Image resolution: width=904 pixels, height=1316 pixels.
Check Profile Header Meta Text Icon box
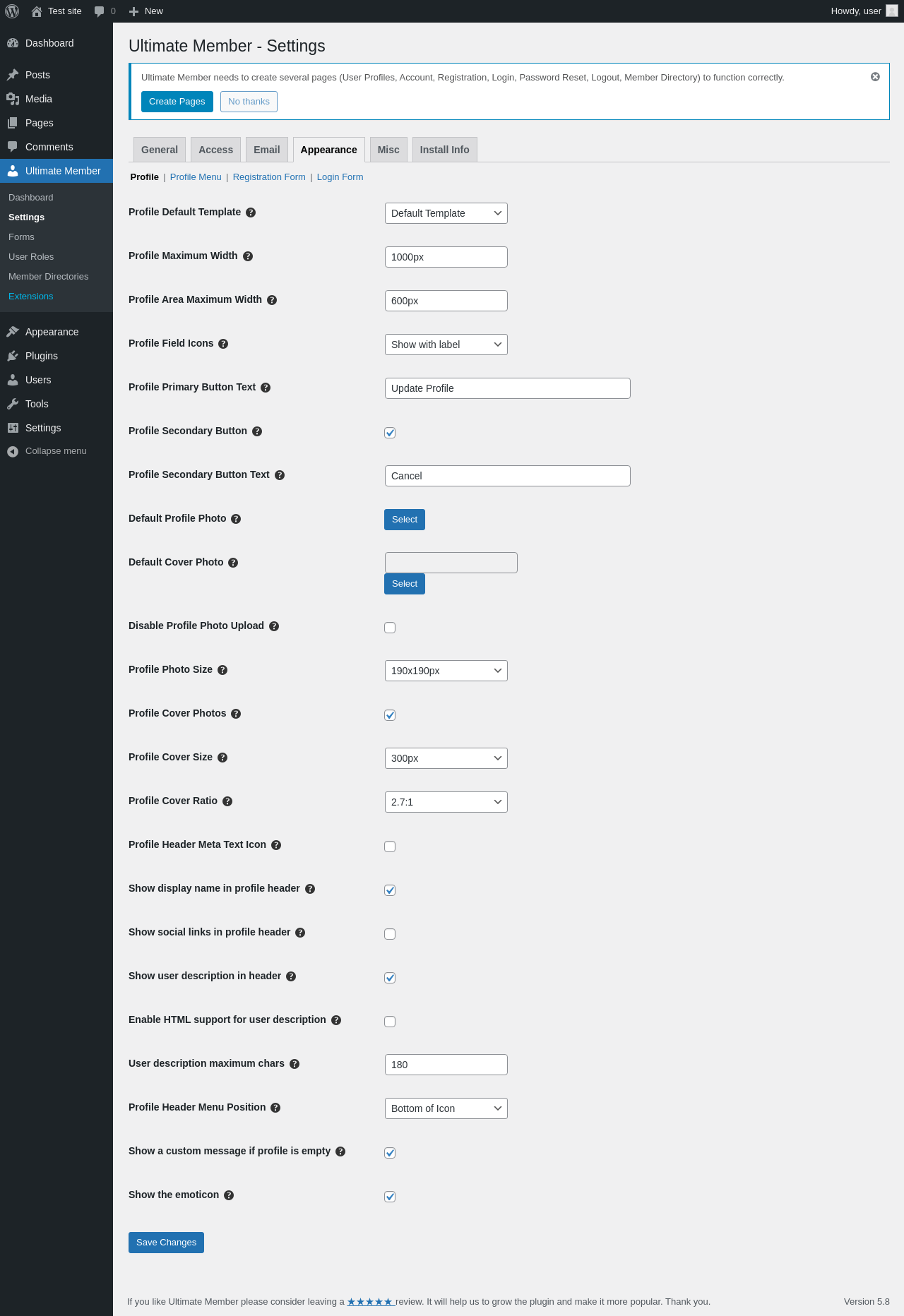[x=390, y=847]
